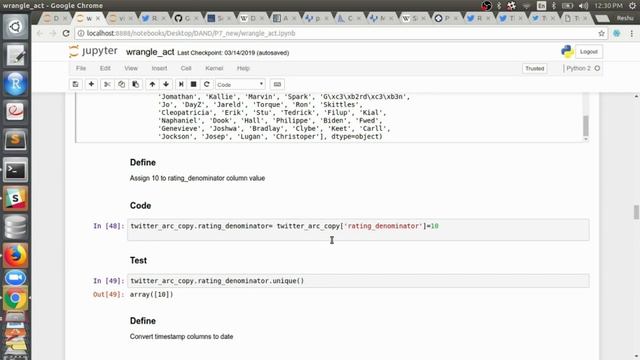This screenshot has width=640, height=360.
Task: Click 'Assign 10 to rating_denominator column value' text
Action: 197,178
